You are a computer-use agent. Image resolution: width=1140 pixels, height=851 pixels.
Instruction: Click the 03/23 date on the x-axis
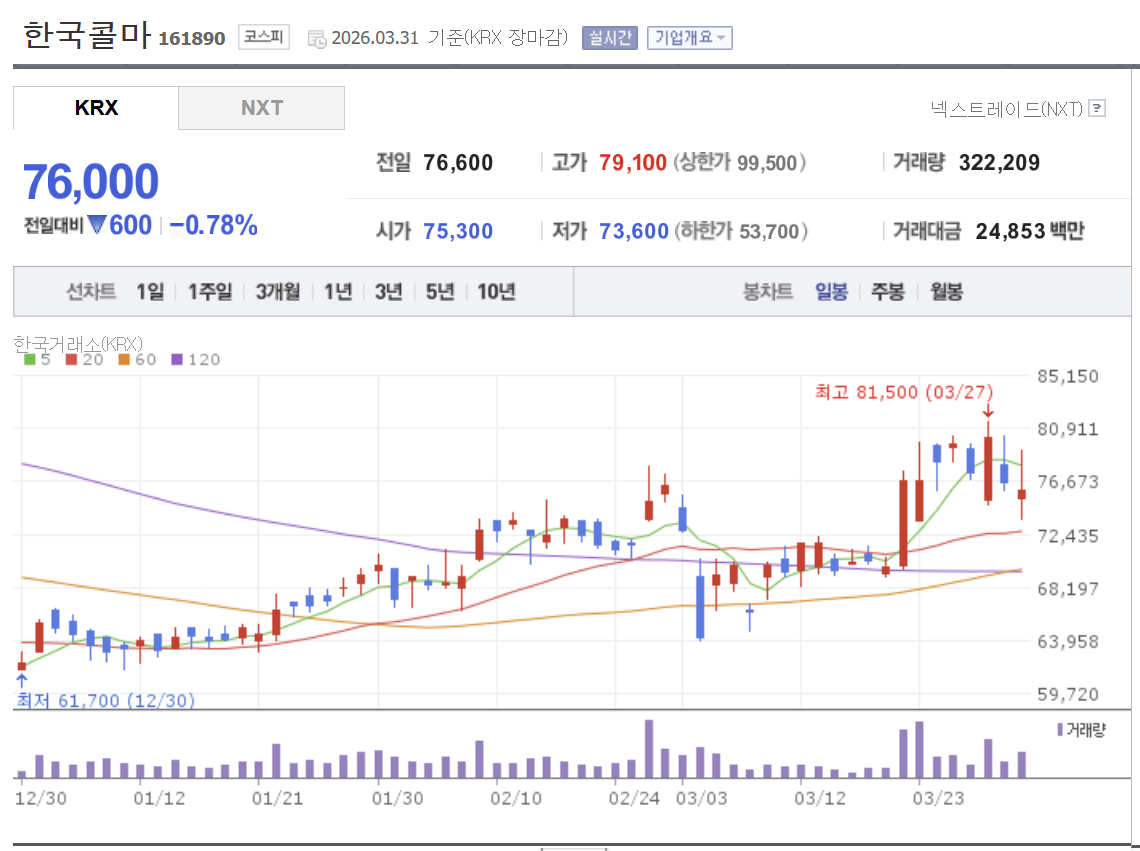click(938, 798)
